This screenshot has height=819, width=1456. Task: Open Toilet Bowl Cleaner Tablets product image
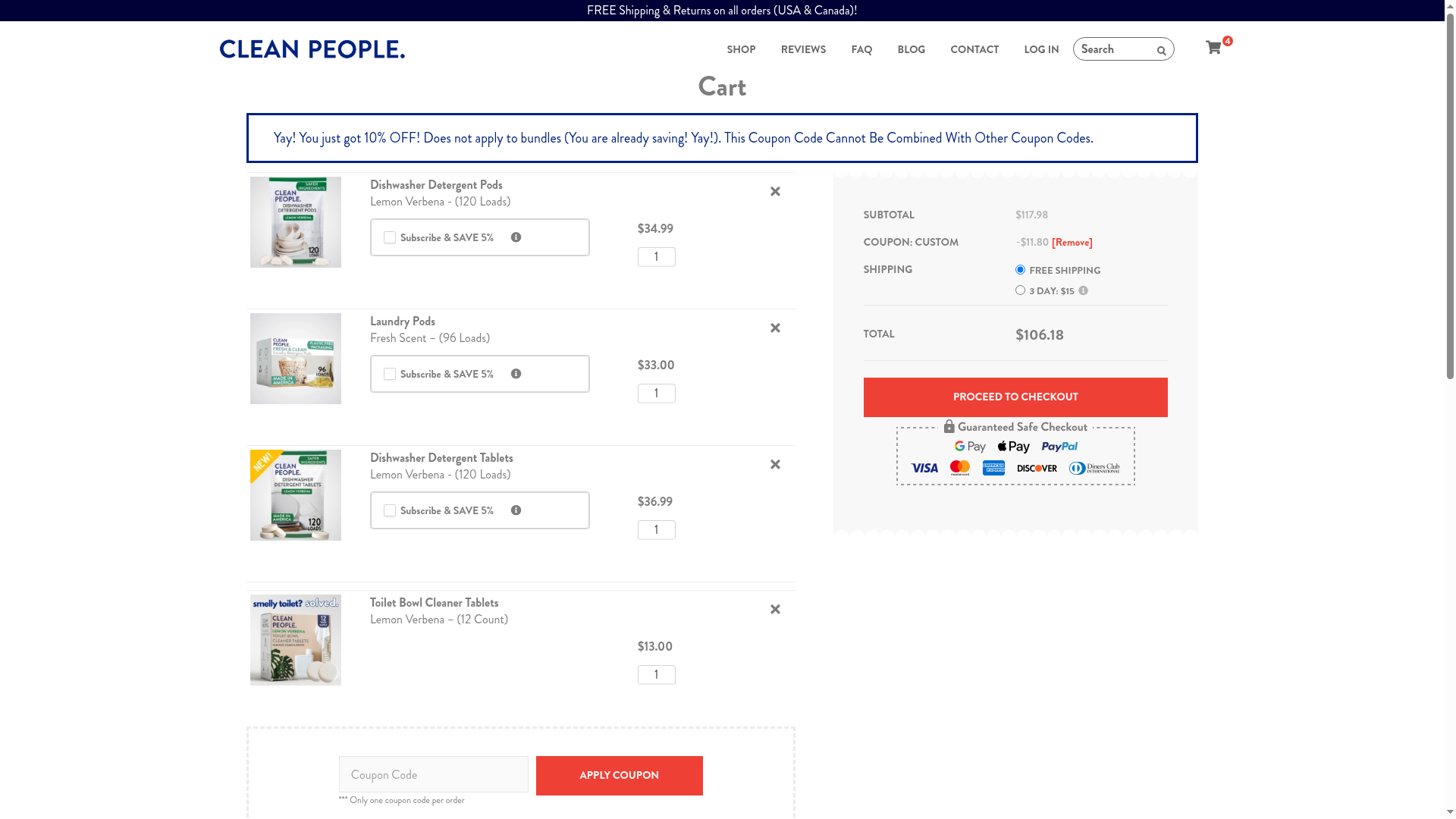click(x=296, y=640)
